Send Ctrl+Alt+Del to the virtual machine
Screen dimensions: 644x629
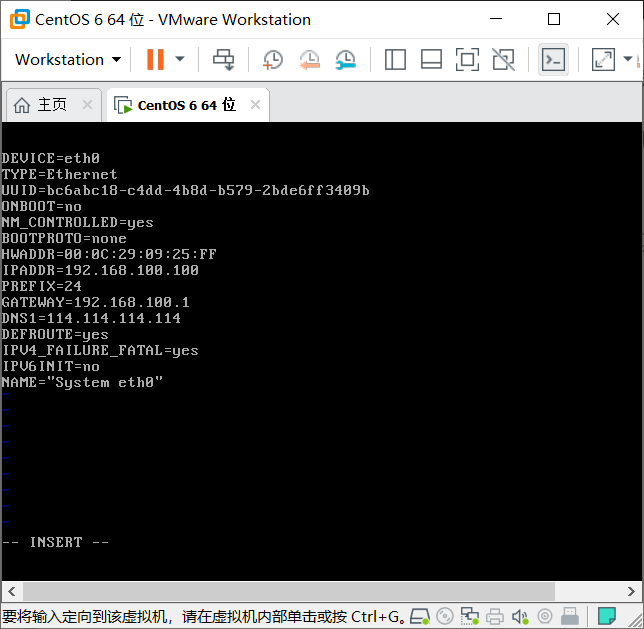tap(223, 60)
